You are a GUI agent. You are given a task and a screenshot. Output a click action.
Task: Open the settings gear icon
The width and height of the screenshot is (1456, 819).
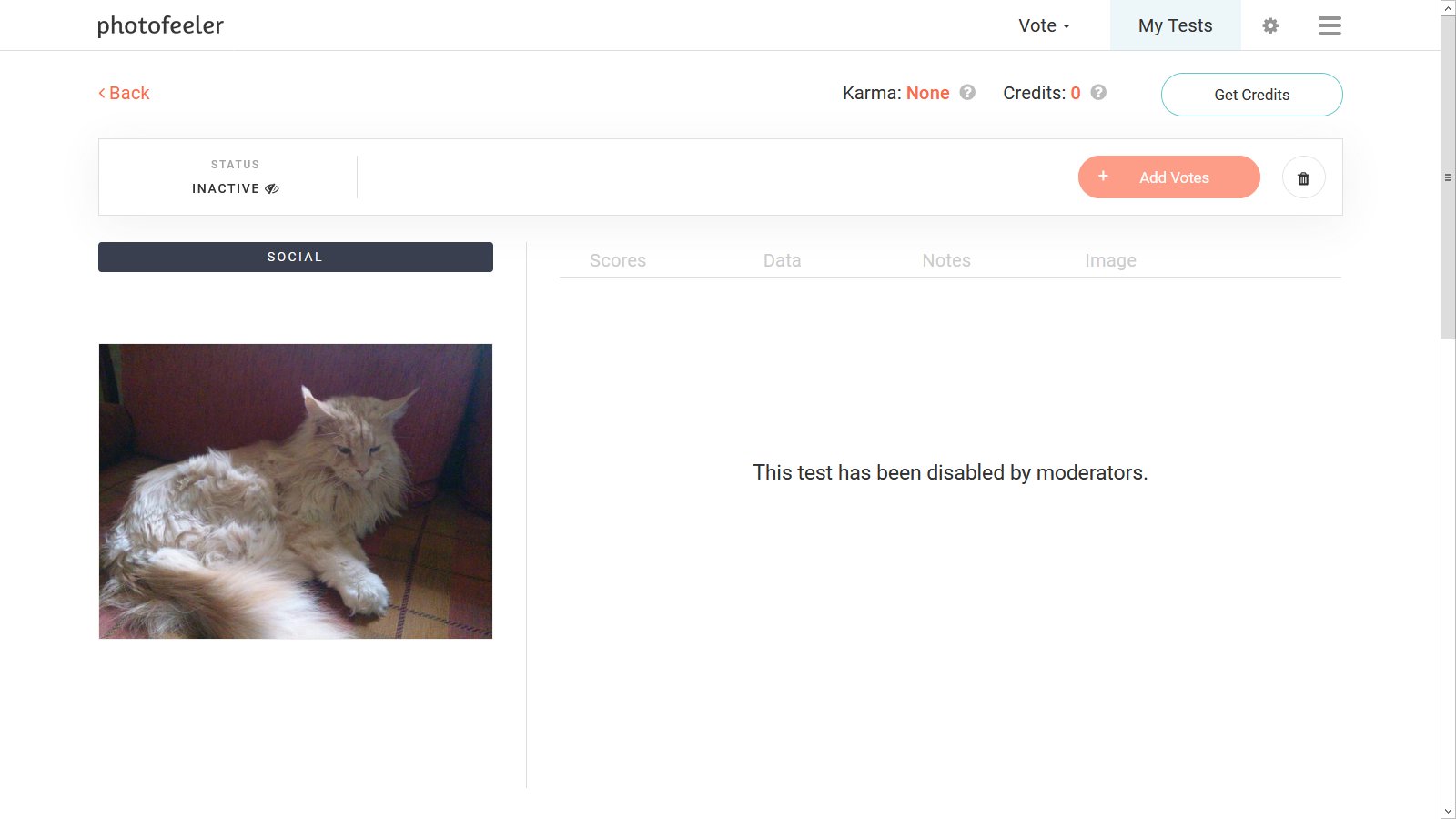(1270, 25)
